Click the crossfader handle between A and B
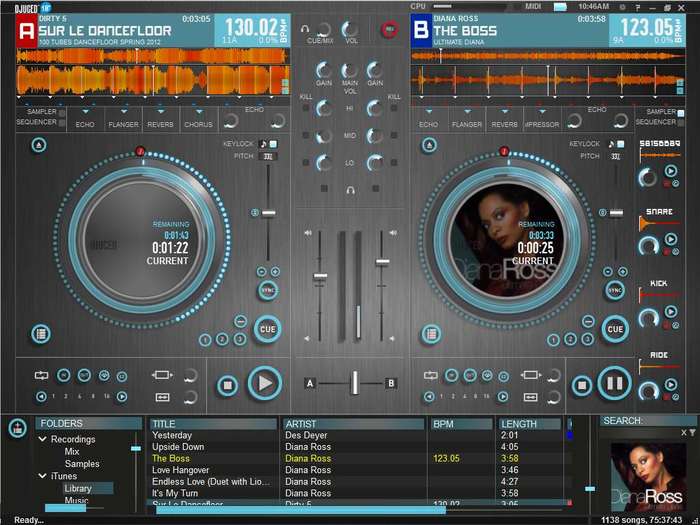 355,383
